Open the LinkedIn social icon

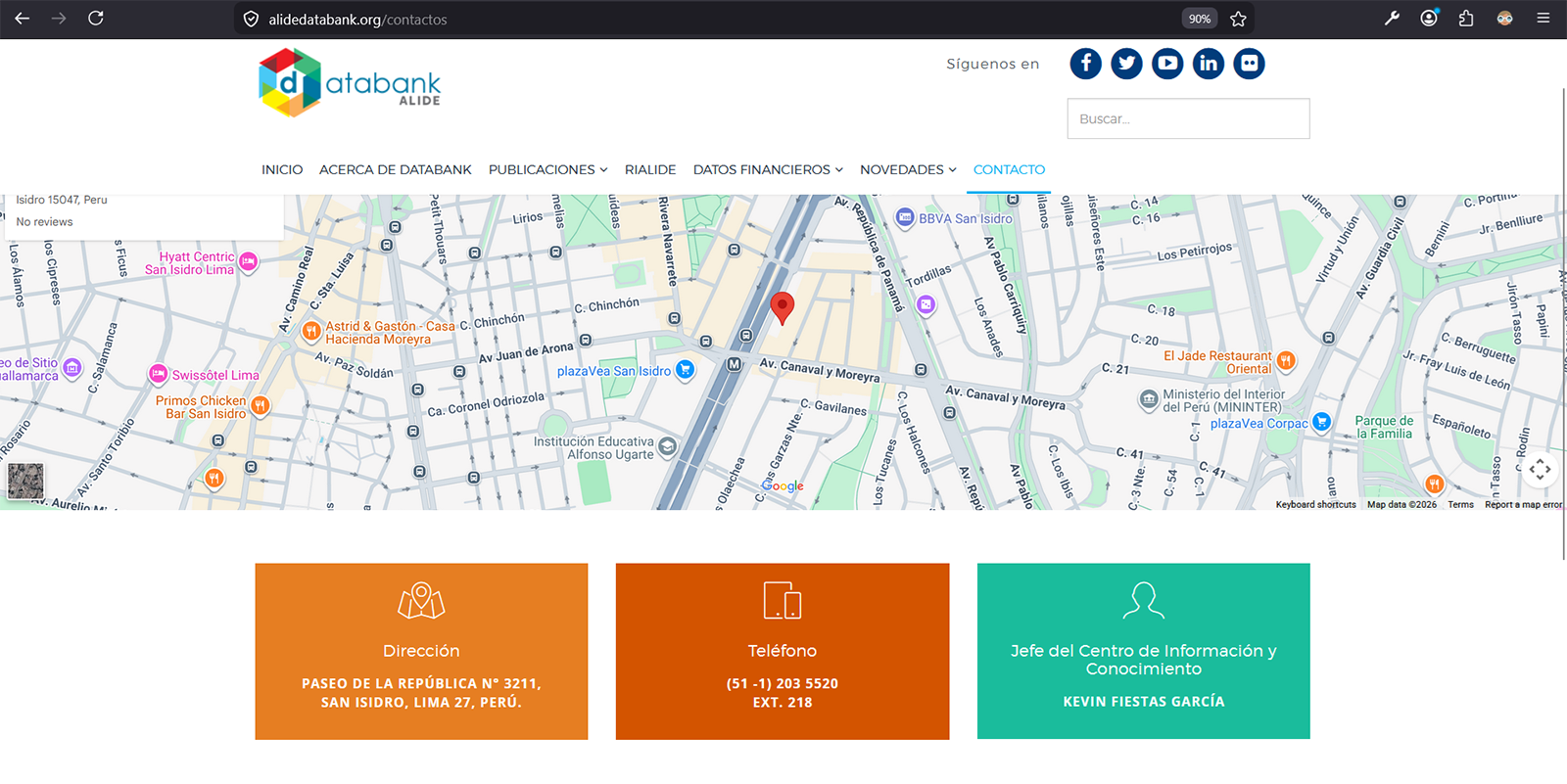coord(1209,64)
